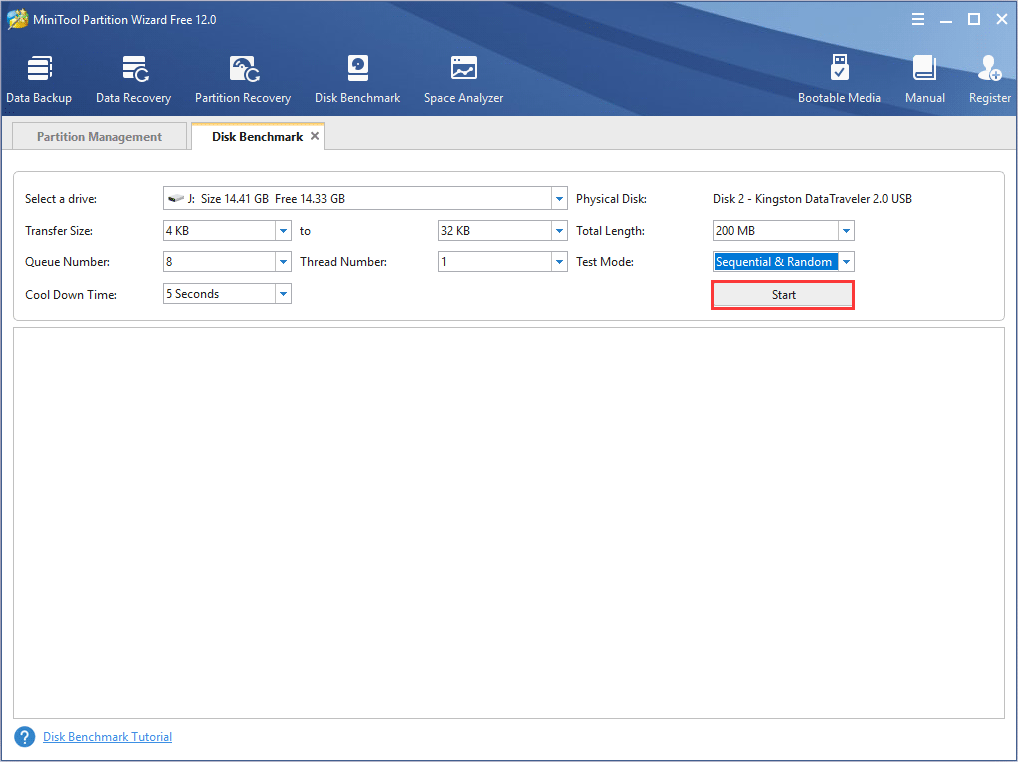Open the Data Backup tool
The width and height of the screenshot is (1018, 762).
point(39,80)
